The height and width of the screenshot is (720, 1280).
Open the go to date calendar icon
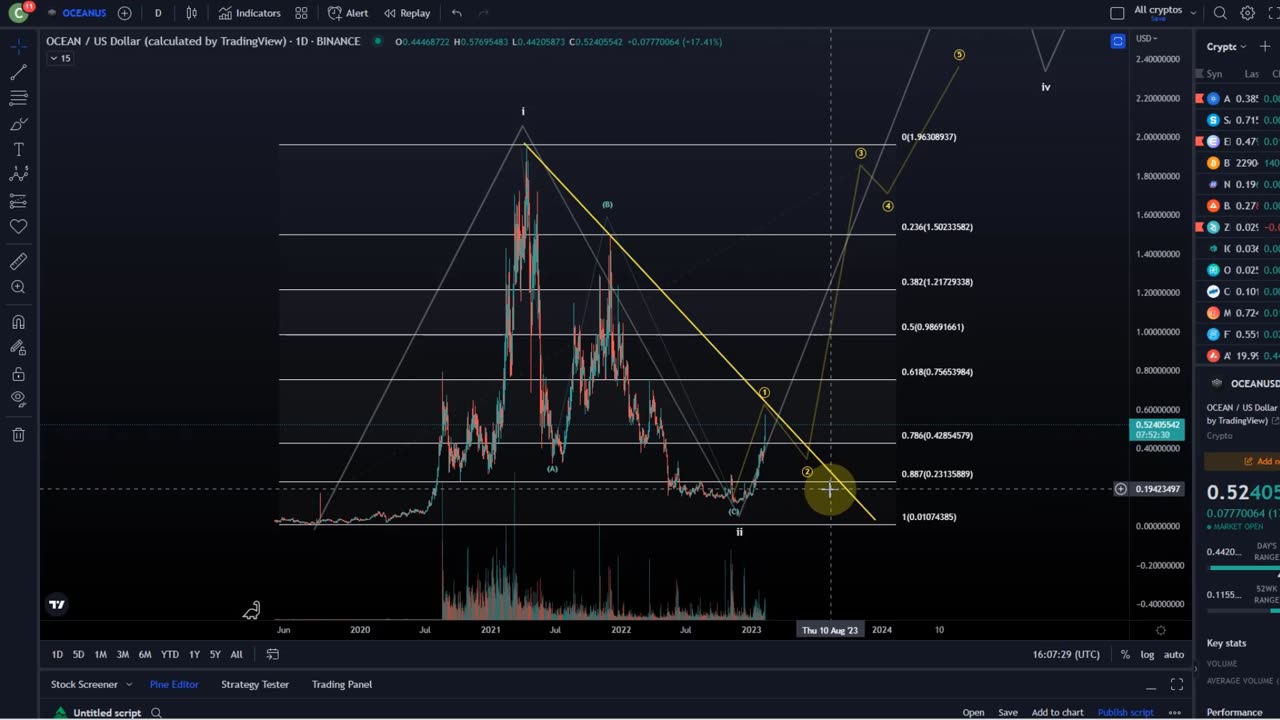(272, 654)
